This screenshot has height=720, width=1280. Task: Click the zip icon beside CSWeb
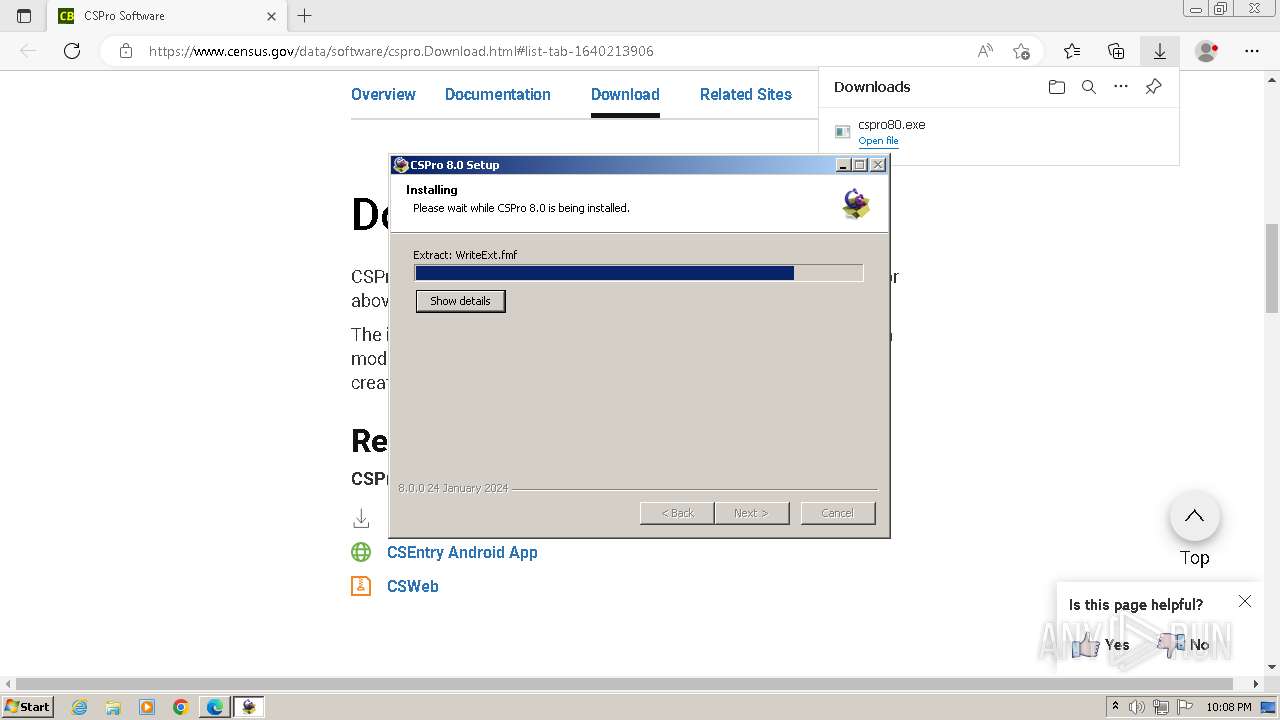[x=361, y=586]
